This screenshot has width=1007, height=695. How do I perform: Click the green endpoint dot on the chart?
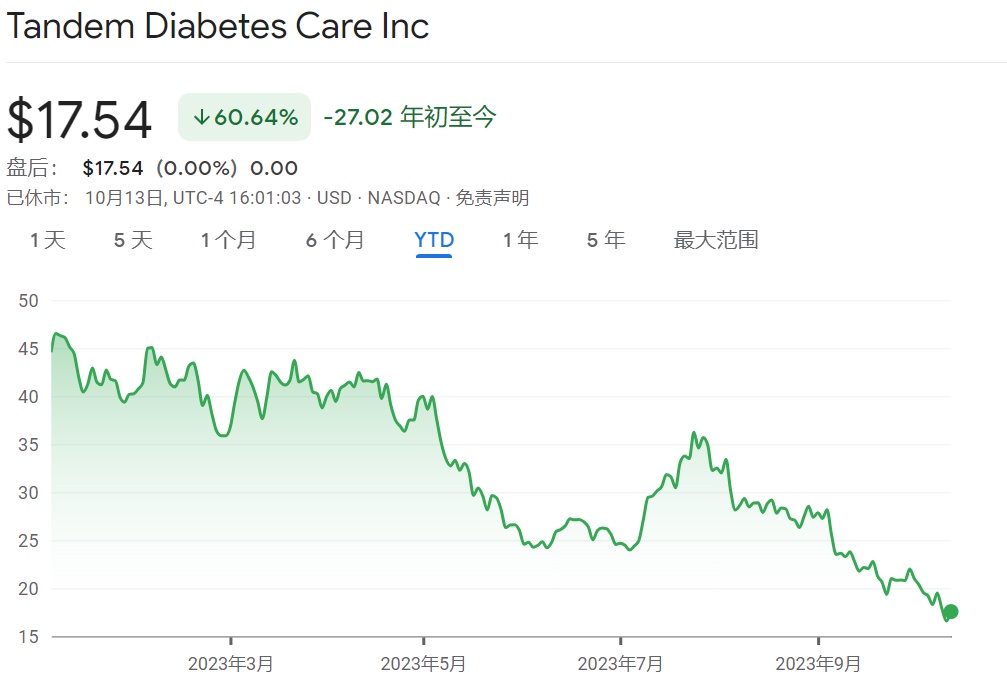(x=951, y=611)
